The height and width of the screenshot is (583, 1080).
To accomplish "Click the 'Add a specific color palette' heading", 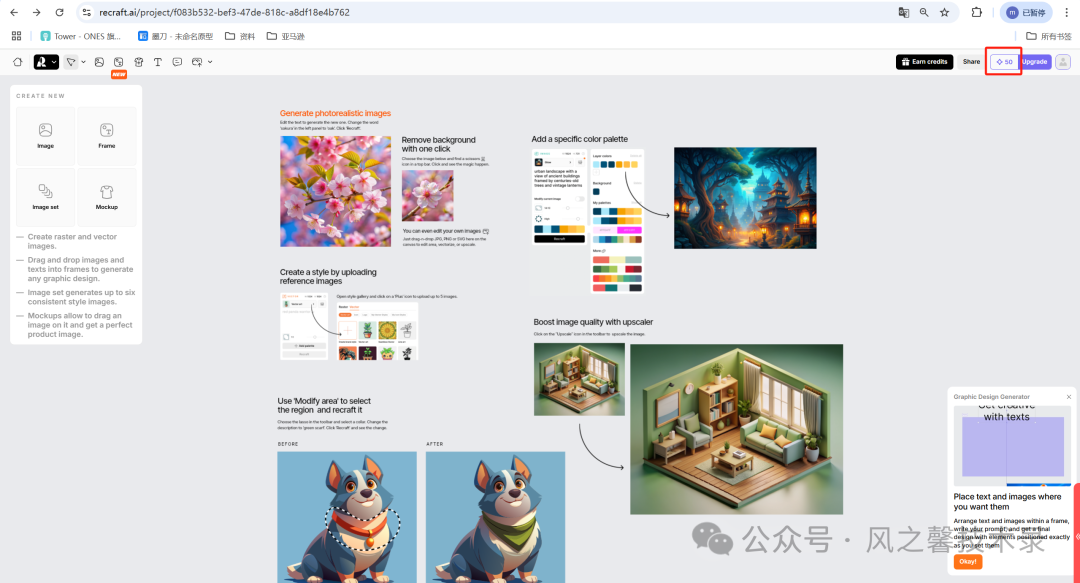I will click(580, 139).
